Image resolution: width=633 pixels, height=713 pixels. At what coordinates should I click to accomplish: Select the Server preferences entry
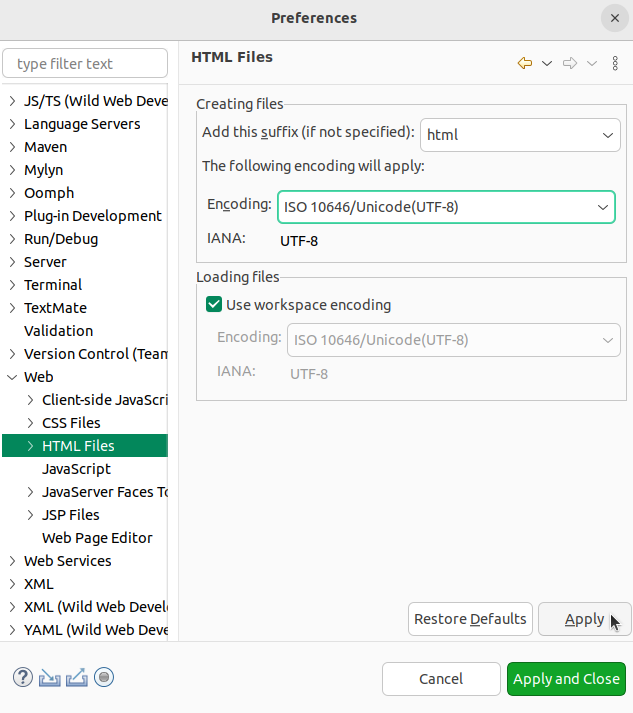tap(45, 262)
